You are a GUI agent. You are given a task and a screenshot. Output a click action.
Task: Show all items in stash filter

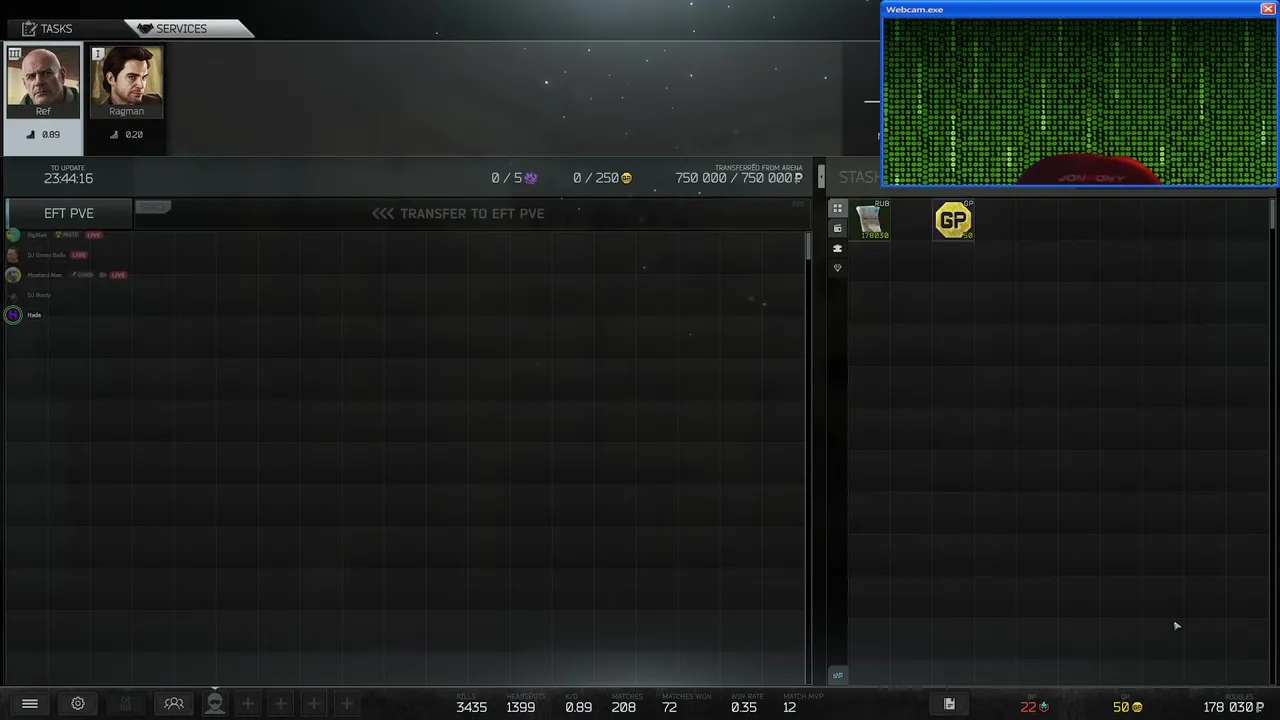[838, 209]
